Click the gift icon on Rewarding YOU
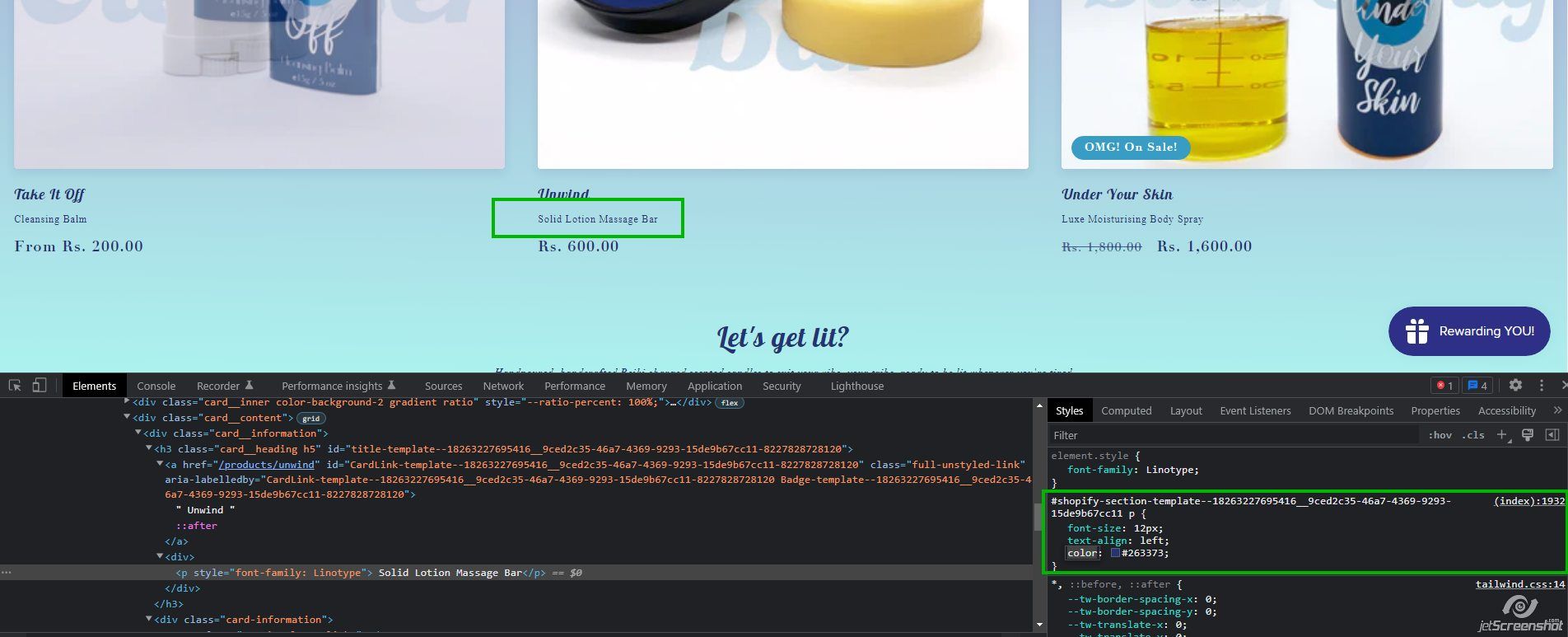The width and height of the screenshot is (1568, 637). [x=1417, y=331]
